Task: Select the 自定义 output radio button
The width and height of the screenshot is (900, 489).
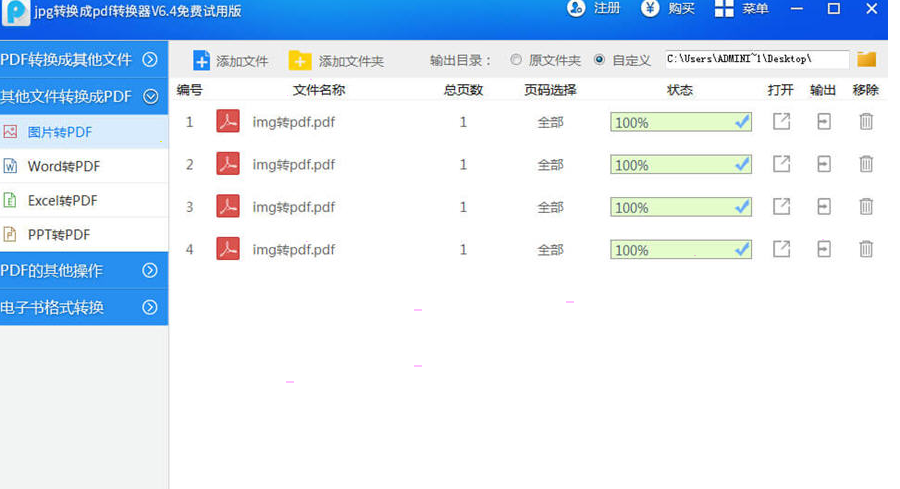Action: 599,59
